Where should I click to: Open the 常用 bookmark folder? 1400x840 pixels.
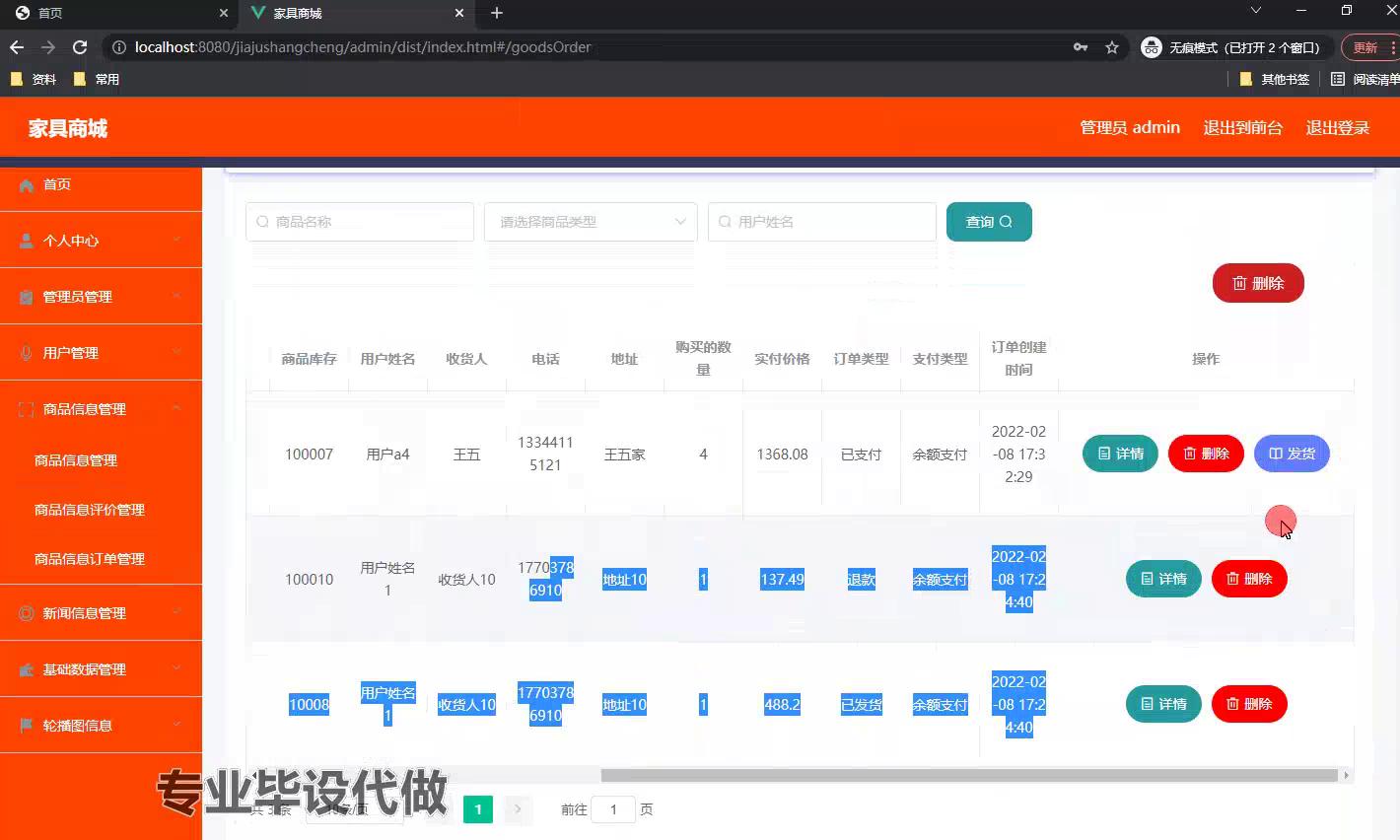click(x=97, y=79)
